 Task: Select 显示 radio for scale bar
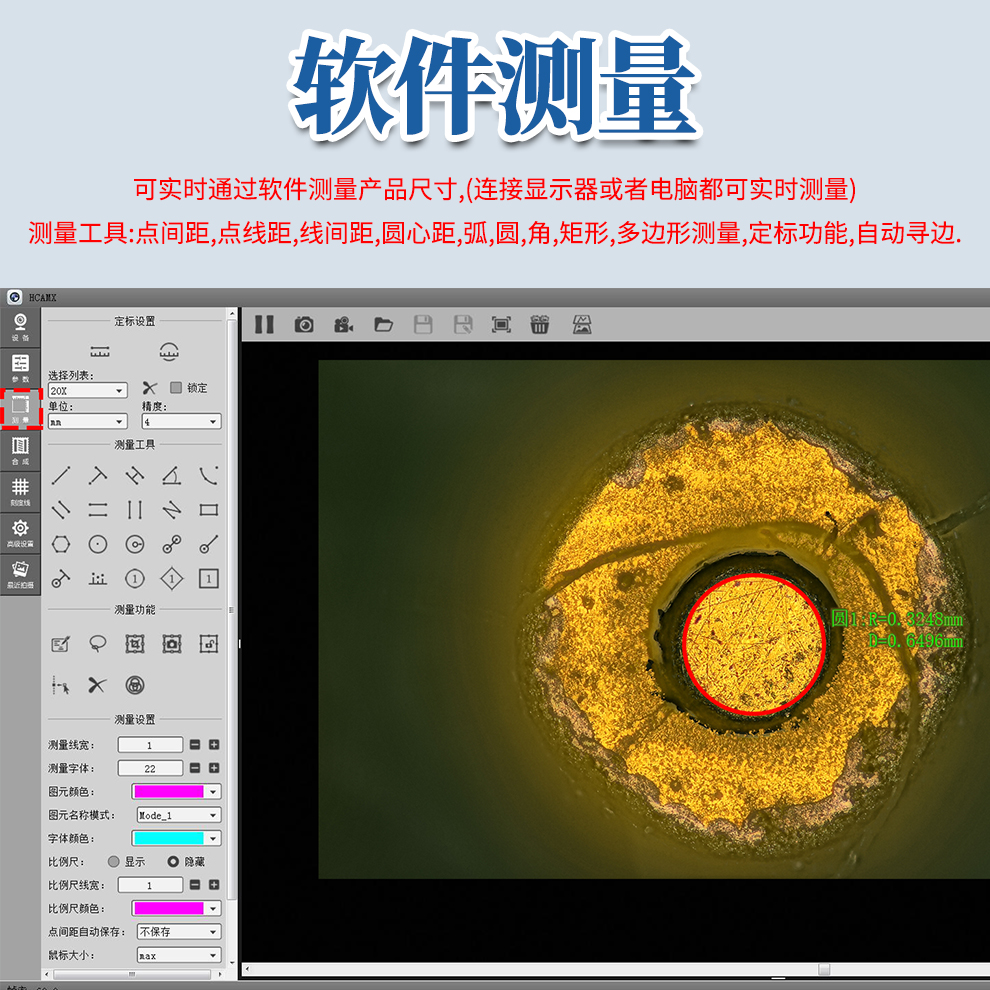[x=113, y=861]
